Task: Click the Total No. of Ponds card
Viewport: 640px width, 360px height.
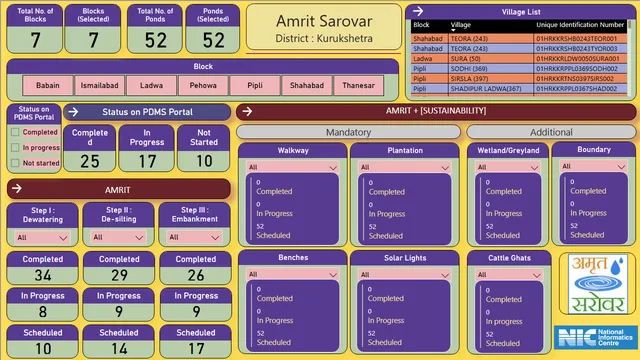Action: [x=155, y=29]
